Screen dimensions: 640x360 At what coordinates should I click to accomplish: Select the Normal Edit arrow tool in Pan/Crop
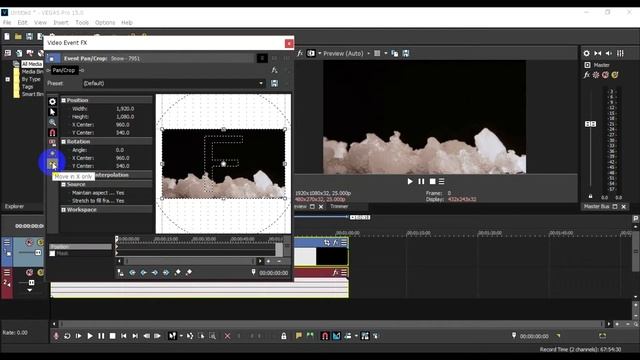pos(52,112)
